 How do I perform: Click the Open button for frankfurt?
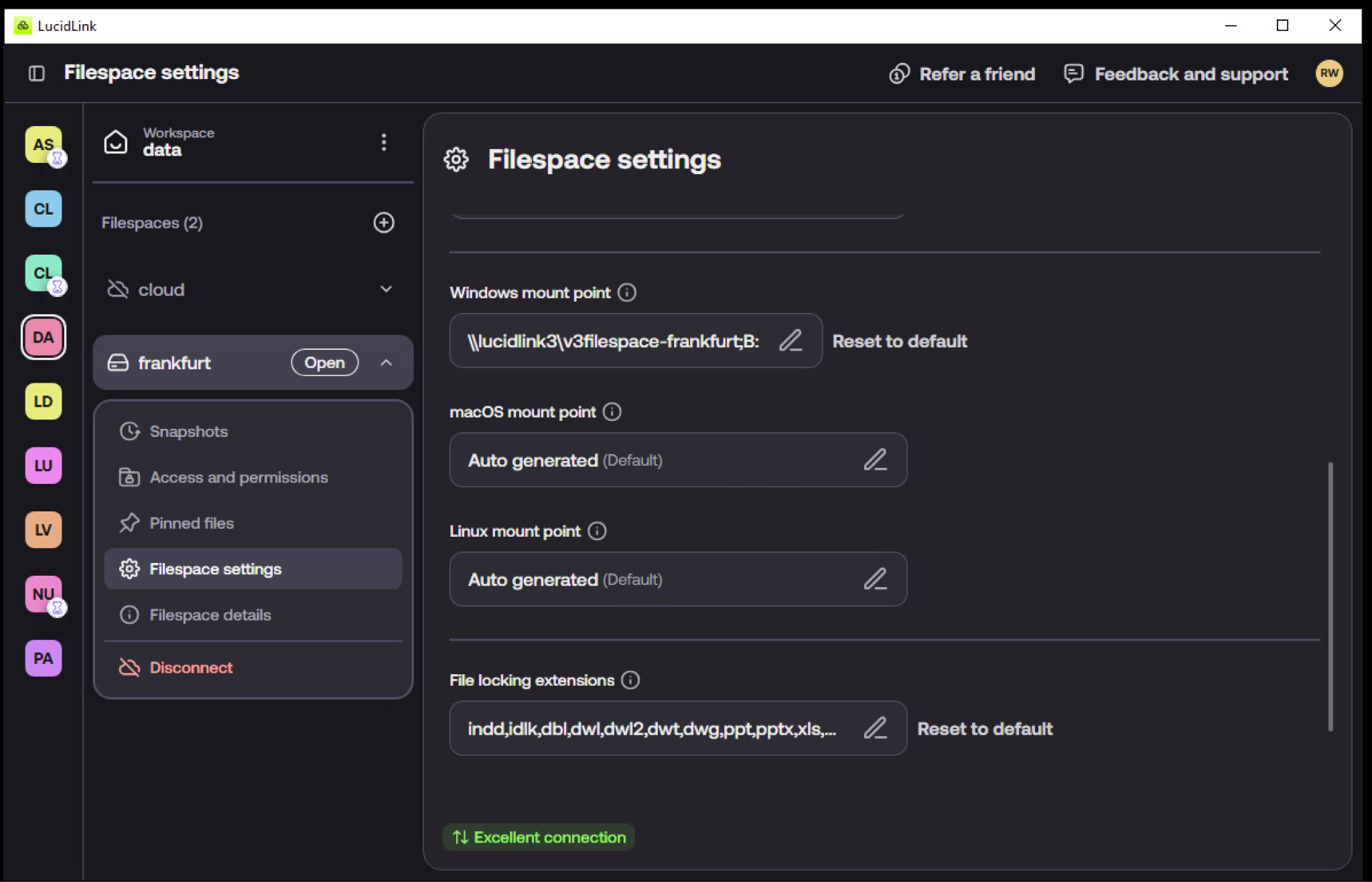tap(325, 363)
